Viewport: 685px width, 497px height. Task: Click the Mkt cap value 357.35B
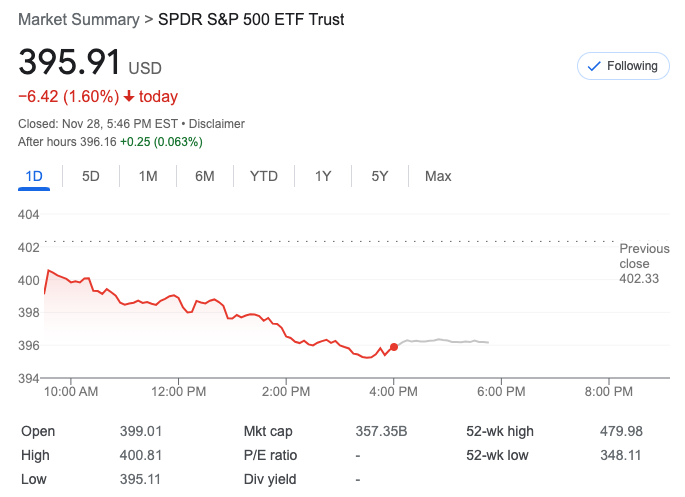pos(381,431)
